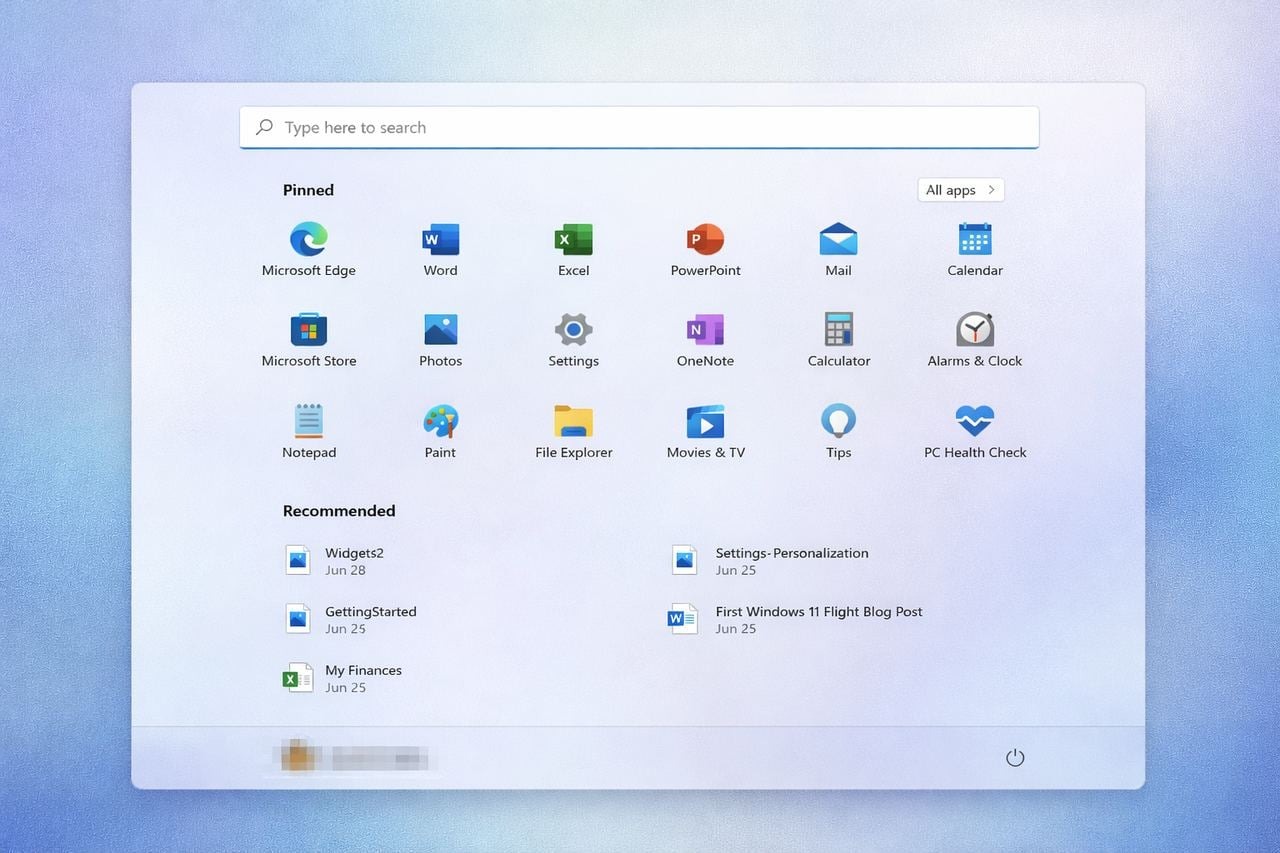The width and height of the screenshot is (1280, 853).
Task: Click the Calendar app icon
Action: tap(974, 240)
